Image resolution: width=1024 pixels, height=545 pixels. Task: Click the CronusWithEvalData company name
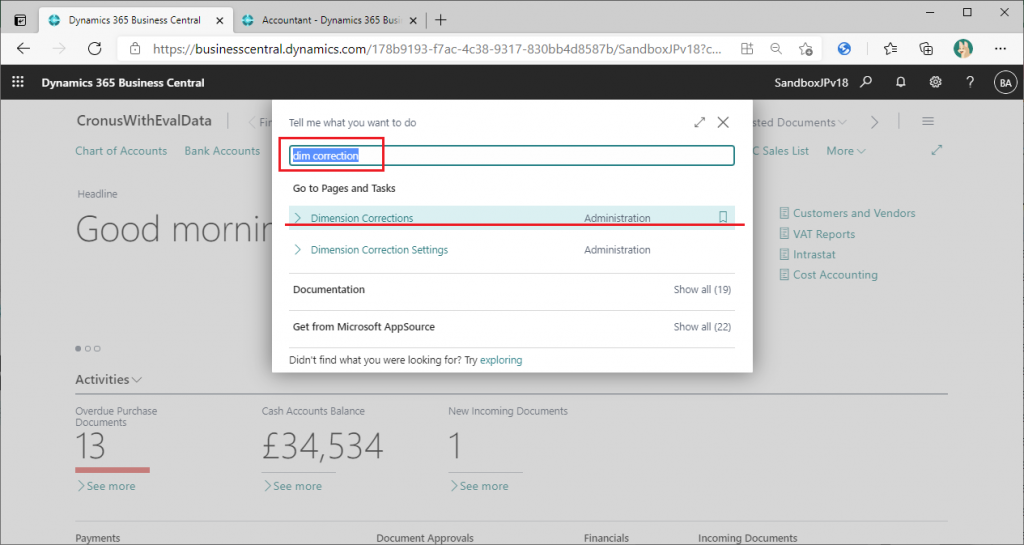tap(144, 121)
